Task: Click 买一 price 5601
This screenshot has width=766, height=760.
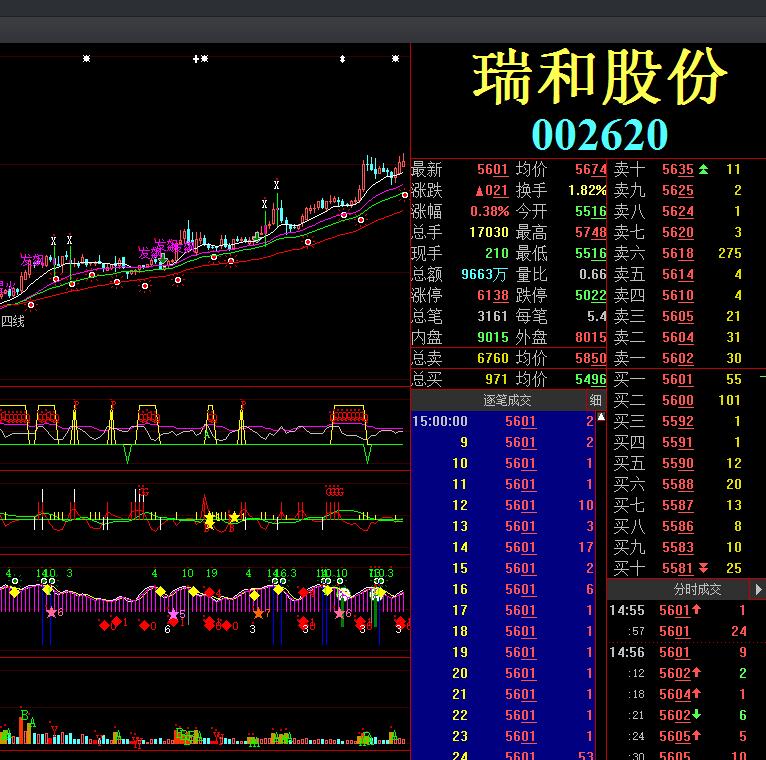Action: point(678,380)
